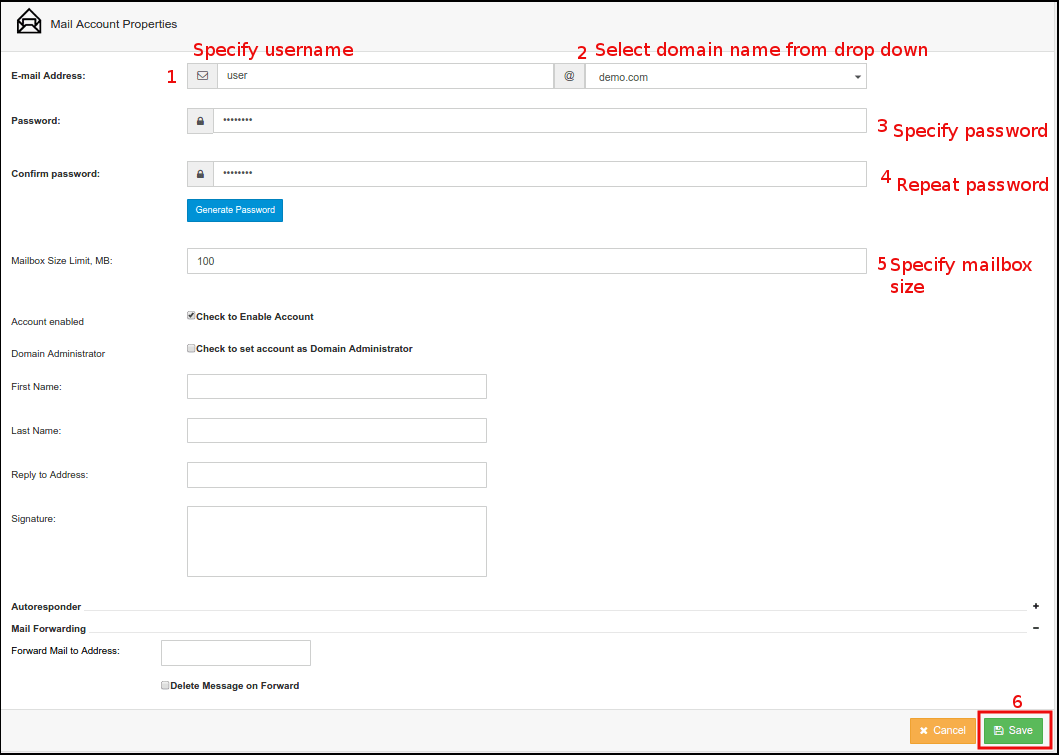Click the Mail Account Properties envelope icon
The image size is (1059, 755).
(30, 22)
